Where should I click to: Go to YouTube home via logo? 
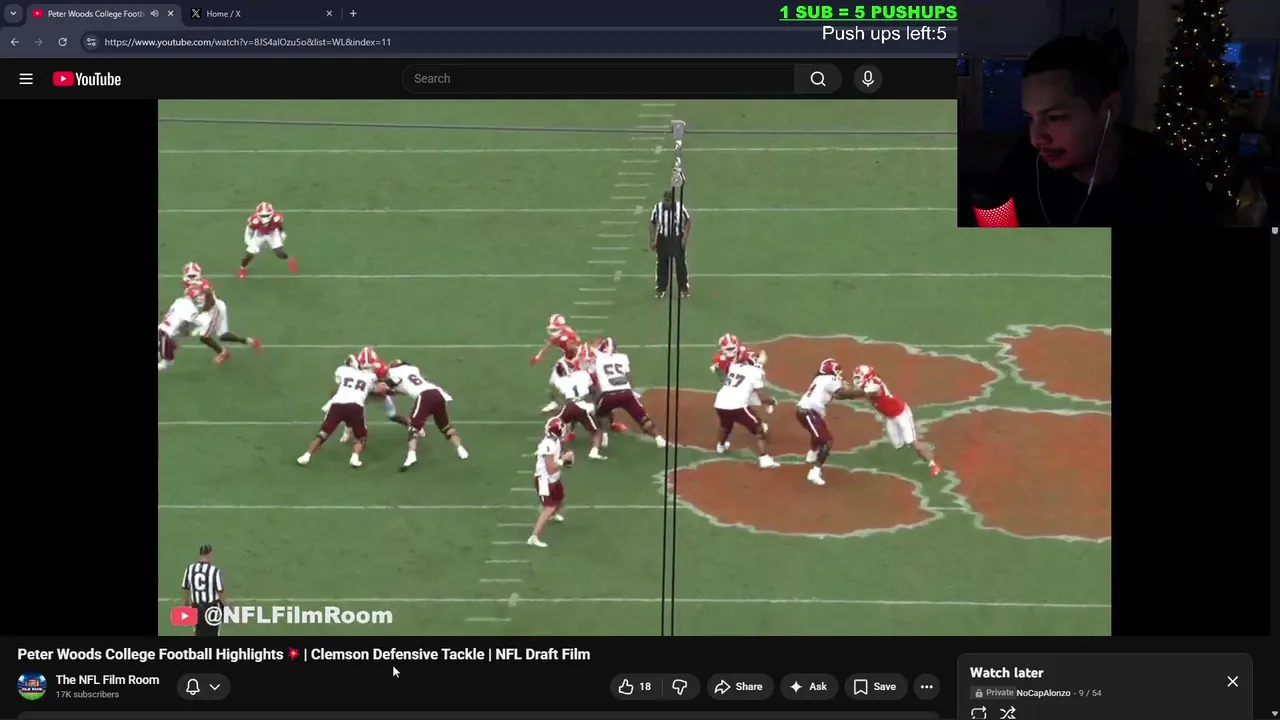[87, 79]
